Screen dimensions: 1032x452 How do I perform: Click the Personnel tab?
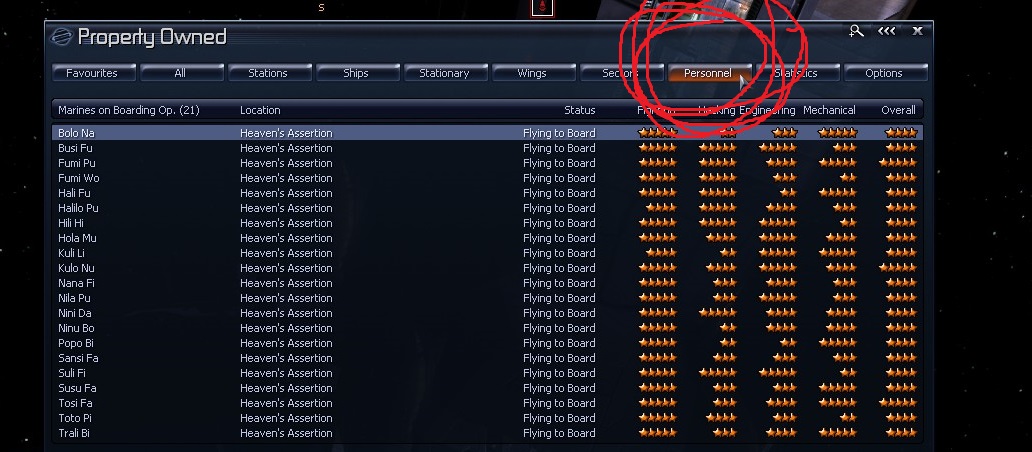coord(709,73)
